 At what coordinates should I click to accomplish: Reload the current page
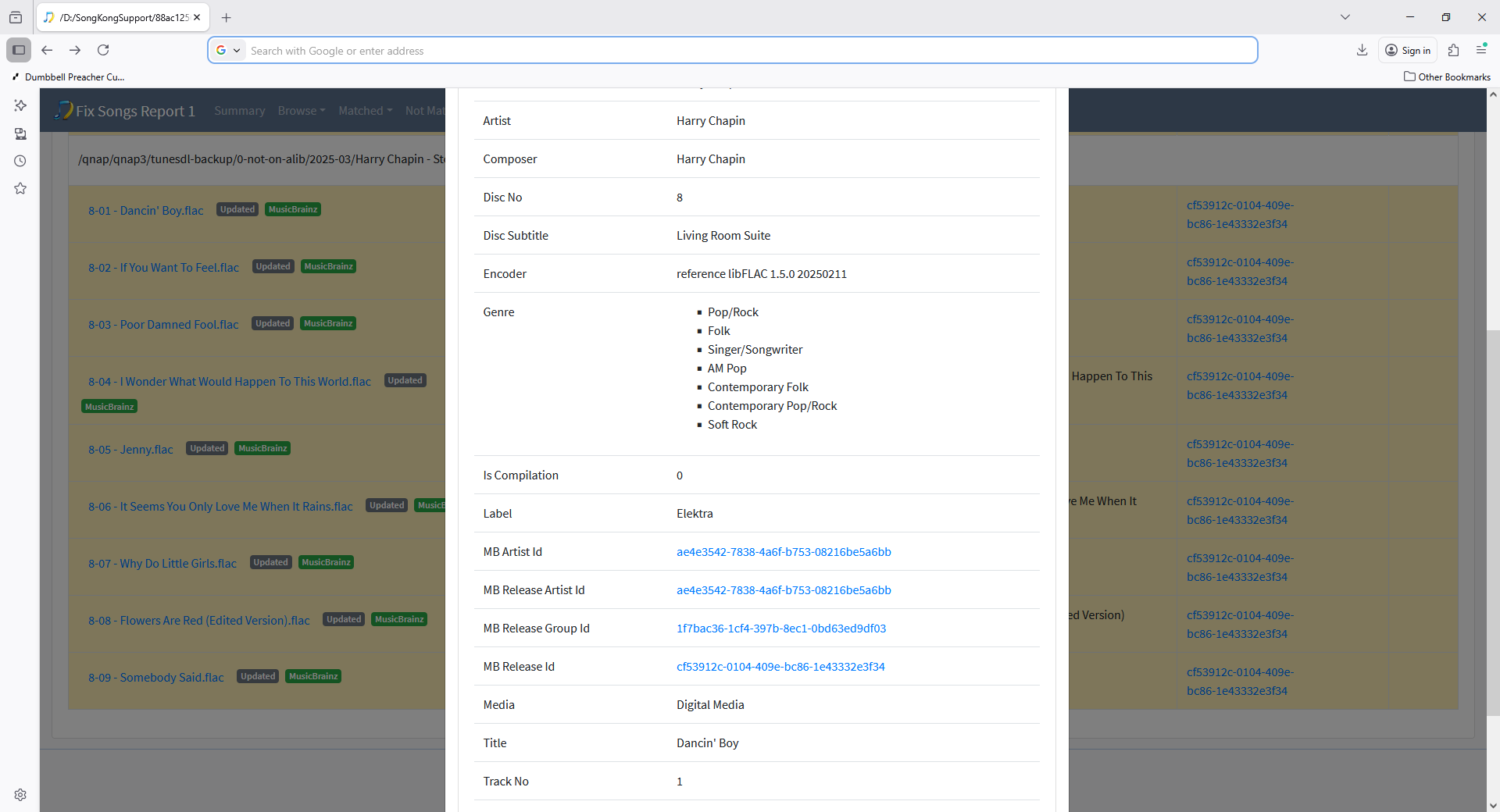click(103, 50)
